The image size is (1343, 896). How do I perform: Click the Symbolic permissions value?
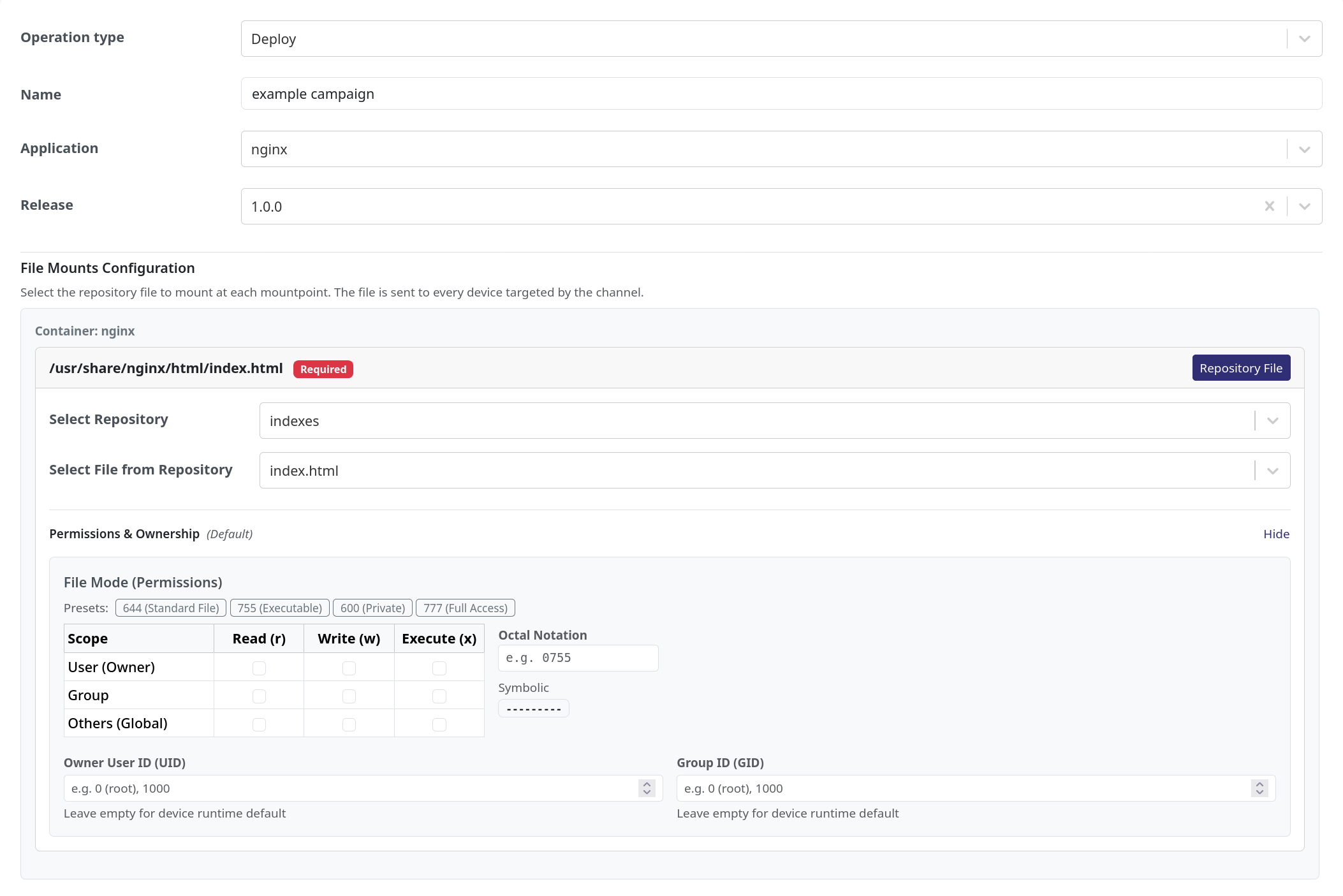click(534, 709)
